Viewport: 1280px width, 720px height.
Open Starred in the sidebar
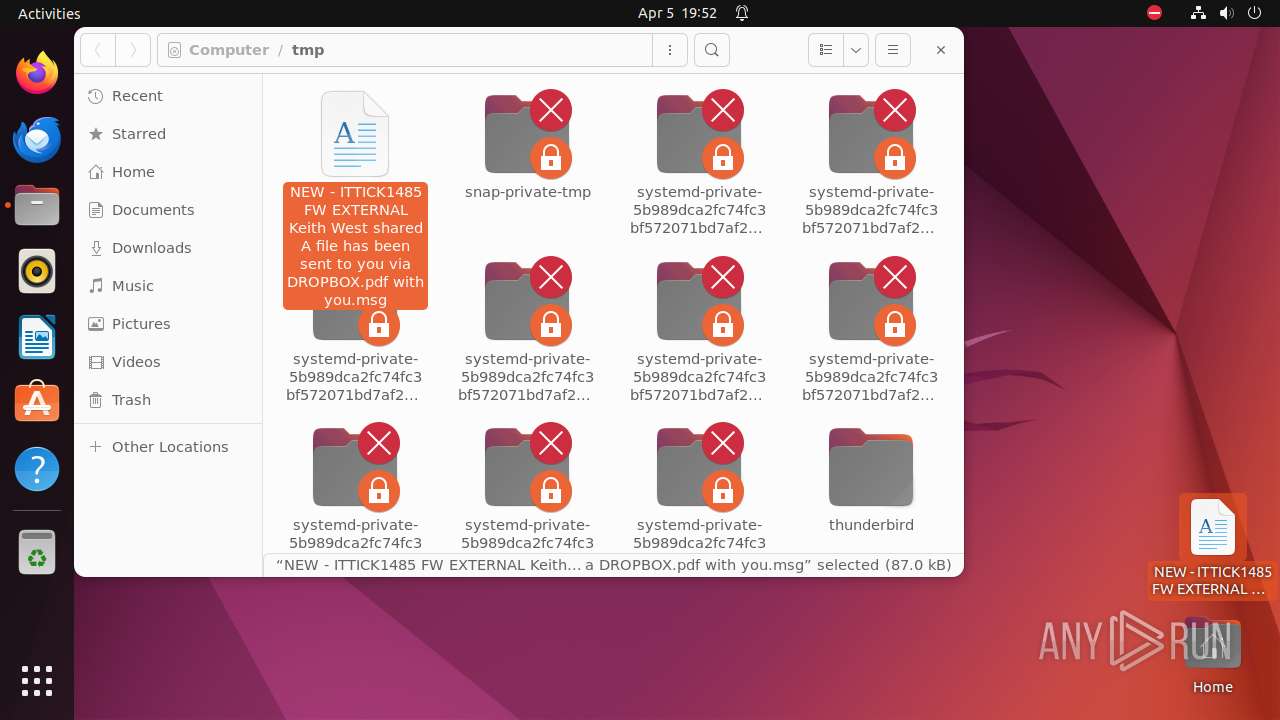coord(168,134)
